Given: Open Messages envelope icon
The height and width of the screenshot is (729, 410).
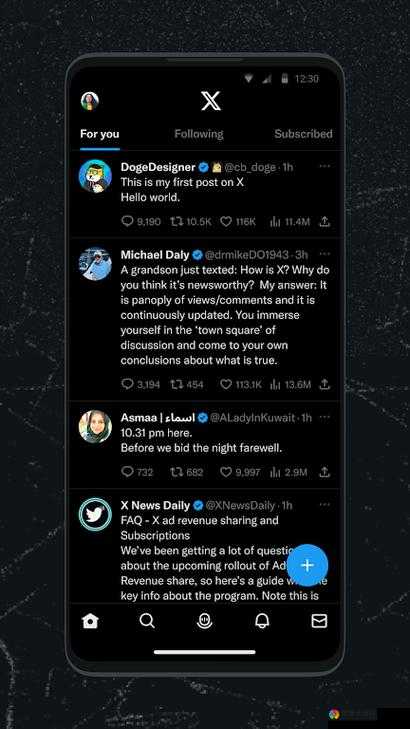Looking at the screenshot, I should coord(319,621).
